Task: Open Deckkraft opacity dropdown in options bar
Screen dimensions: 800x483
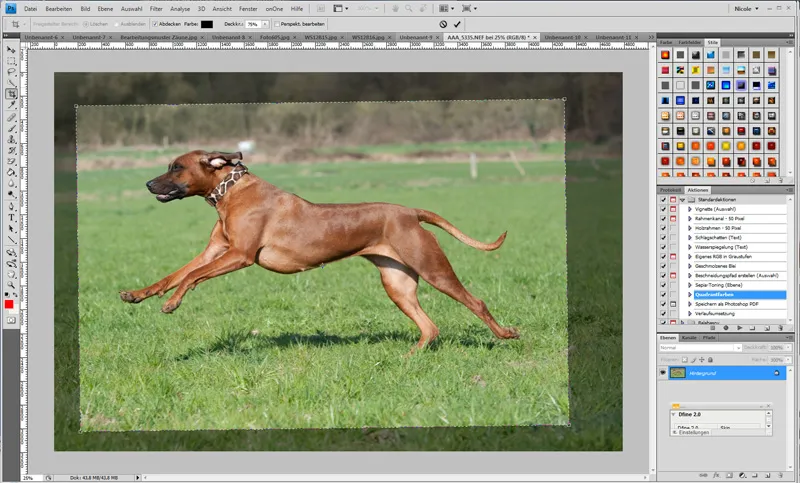Action: coord(265,24)
